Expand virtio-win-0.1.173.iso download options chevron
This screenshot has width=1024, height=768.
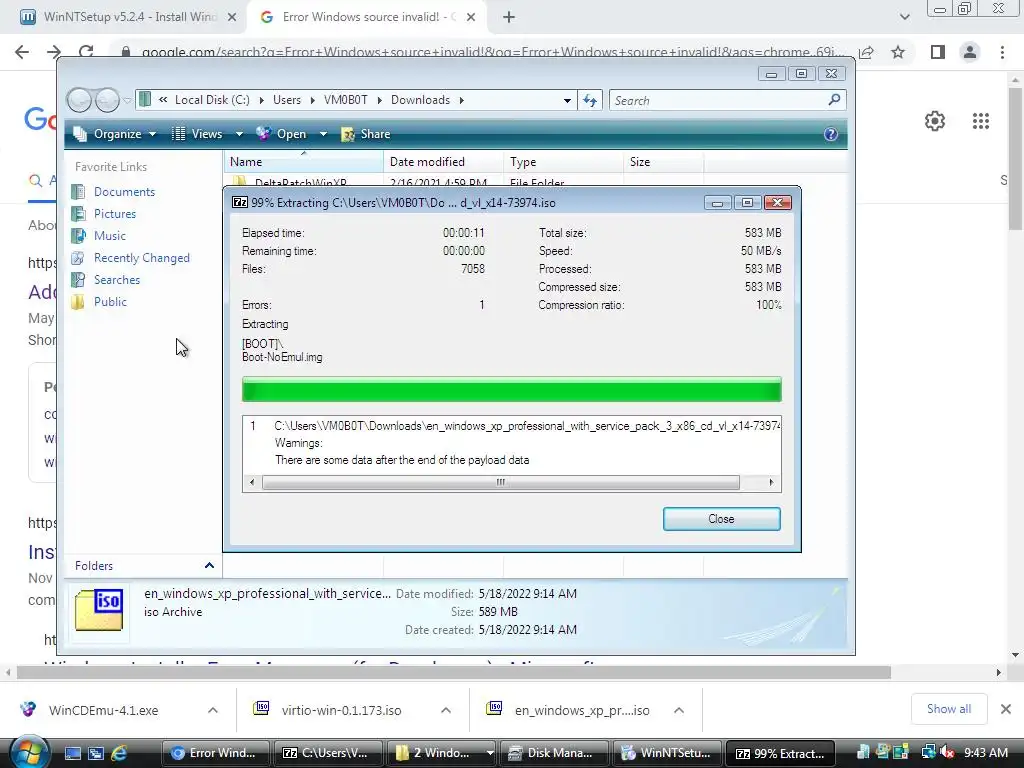click(446, 710)
